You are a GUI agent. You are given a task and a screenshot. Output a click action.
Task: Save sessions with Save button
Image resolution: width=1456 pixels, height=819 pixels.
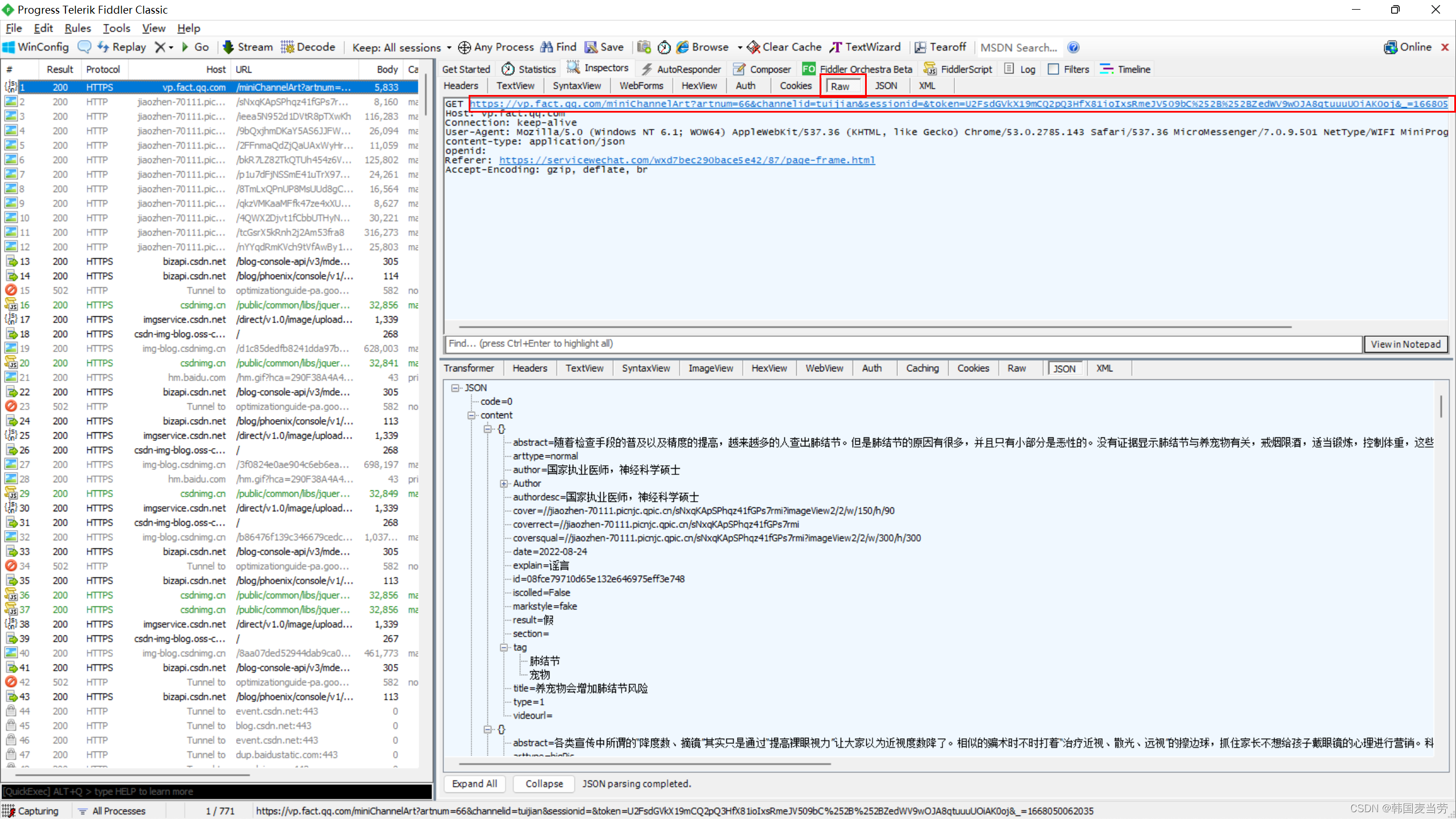(x=604, y=47)
